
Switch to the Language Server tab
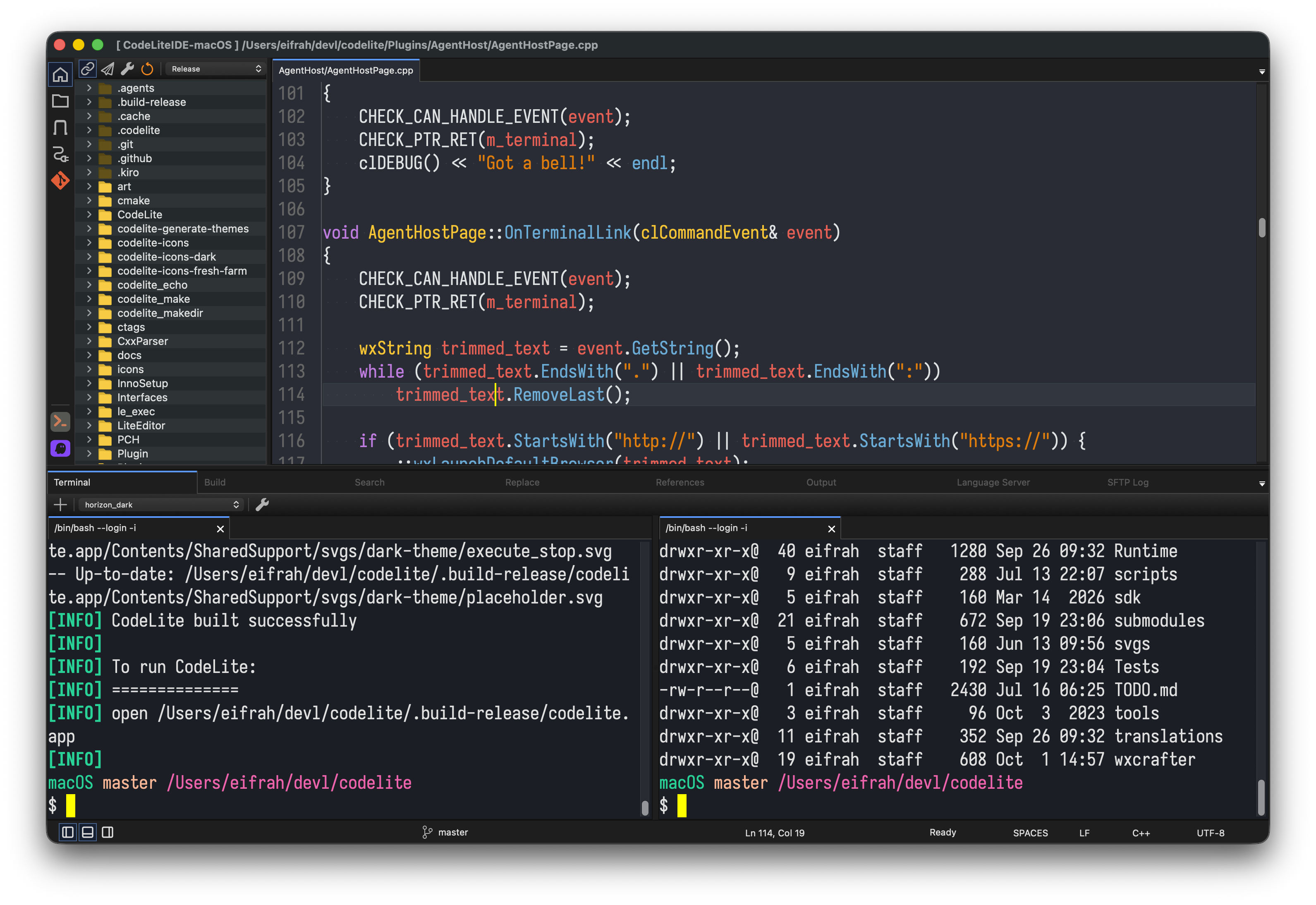993,482
